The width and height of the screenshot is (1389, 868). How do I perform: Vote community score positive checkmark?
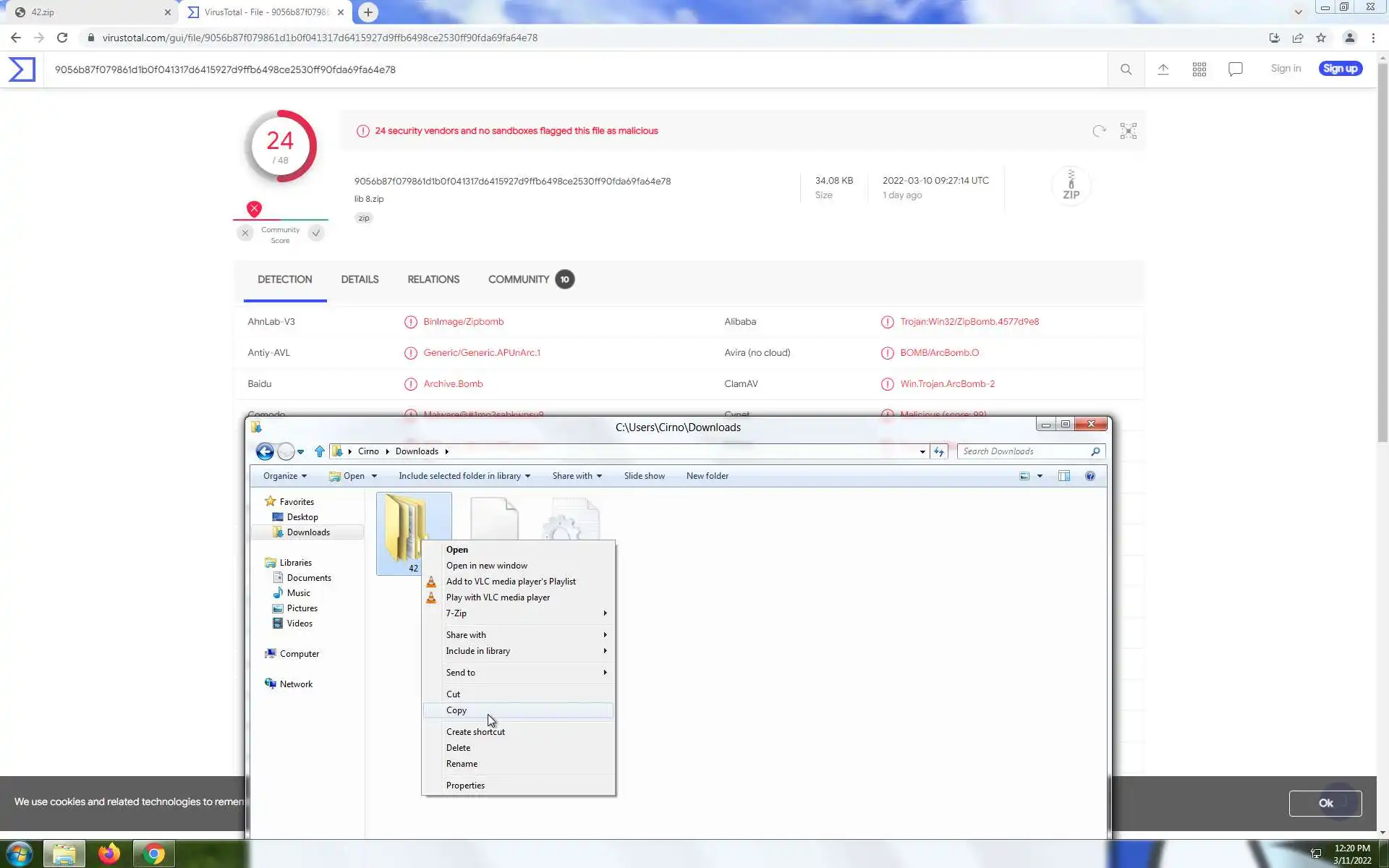pyautogui.click(x=316, y=233)
